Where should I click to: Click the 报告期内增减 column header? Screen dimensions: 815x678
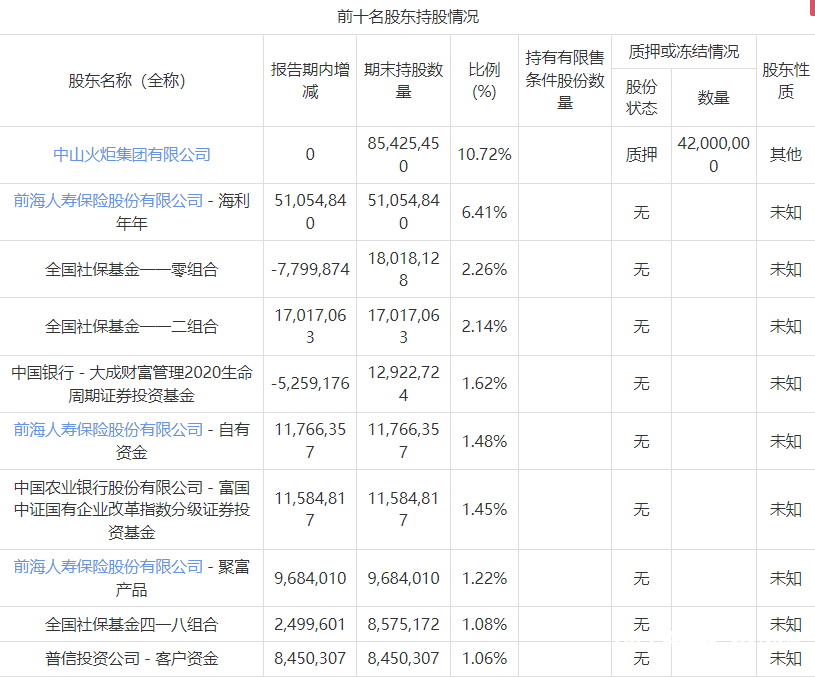[310, 81]
